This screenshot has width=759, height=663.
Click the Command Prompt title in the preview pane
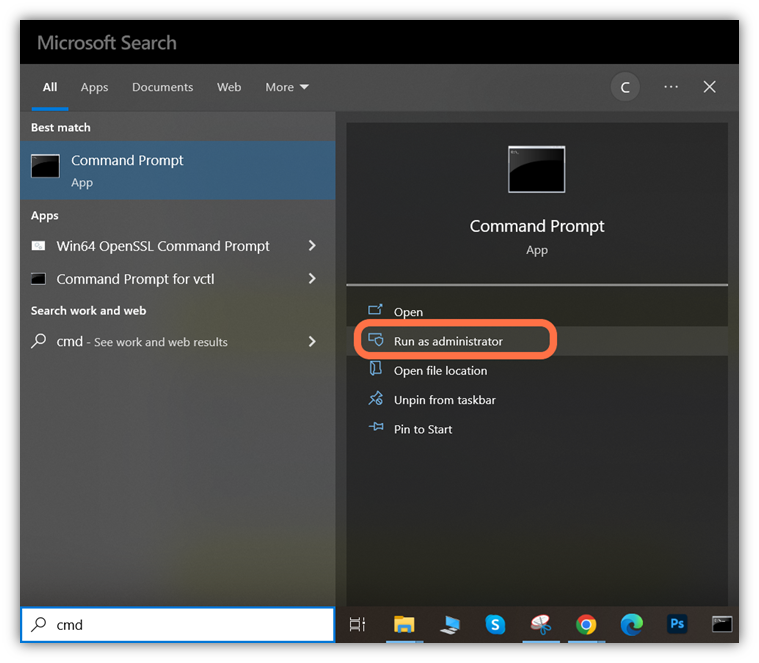tap(537, 226)
